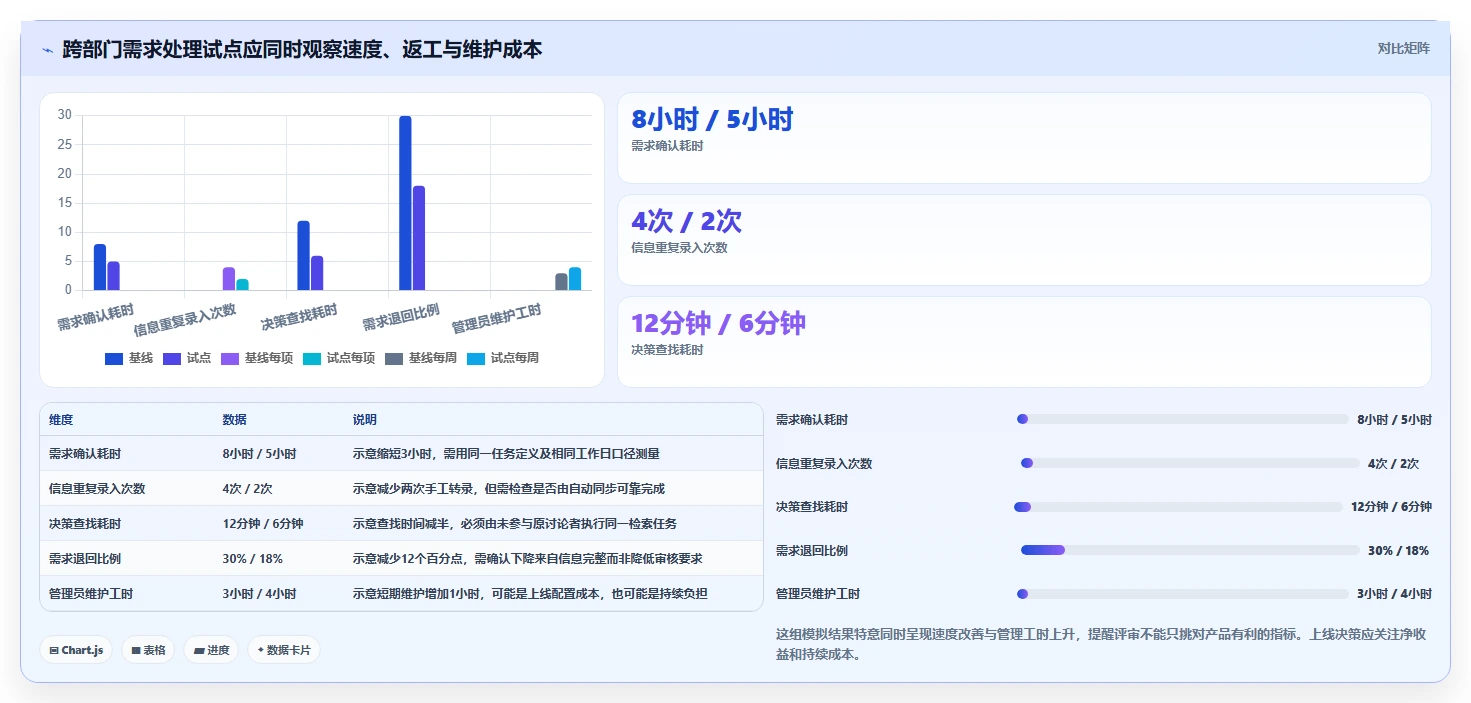Click the page title about 跨部门需求处理试点
Screen dimensions: 1471x703
click(x=302, y=49)
